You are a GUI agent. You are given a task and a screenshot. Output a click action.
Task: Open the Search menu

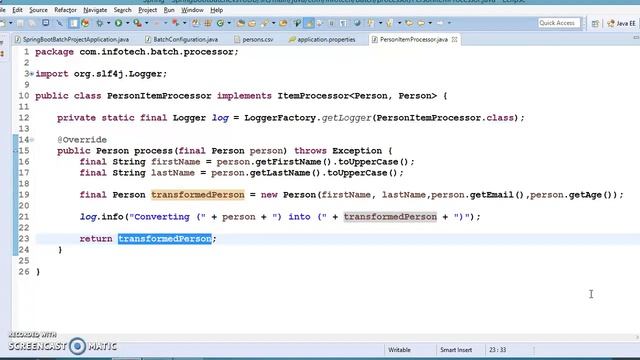pyautogui.click(x=122, y=10)
